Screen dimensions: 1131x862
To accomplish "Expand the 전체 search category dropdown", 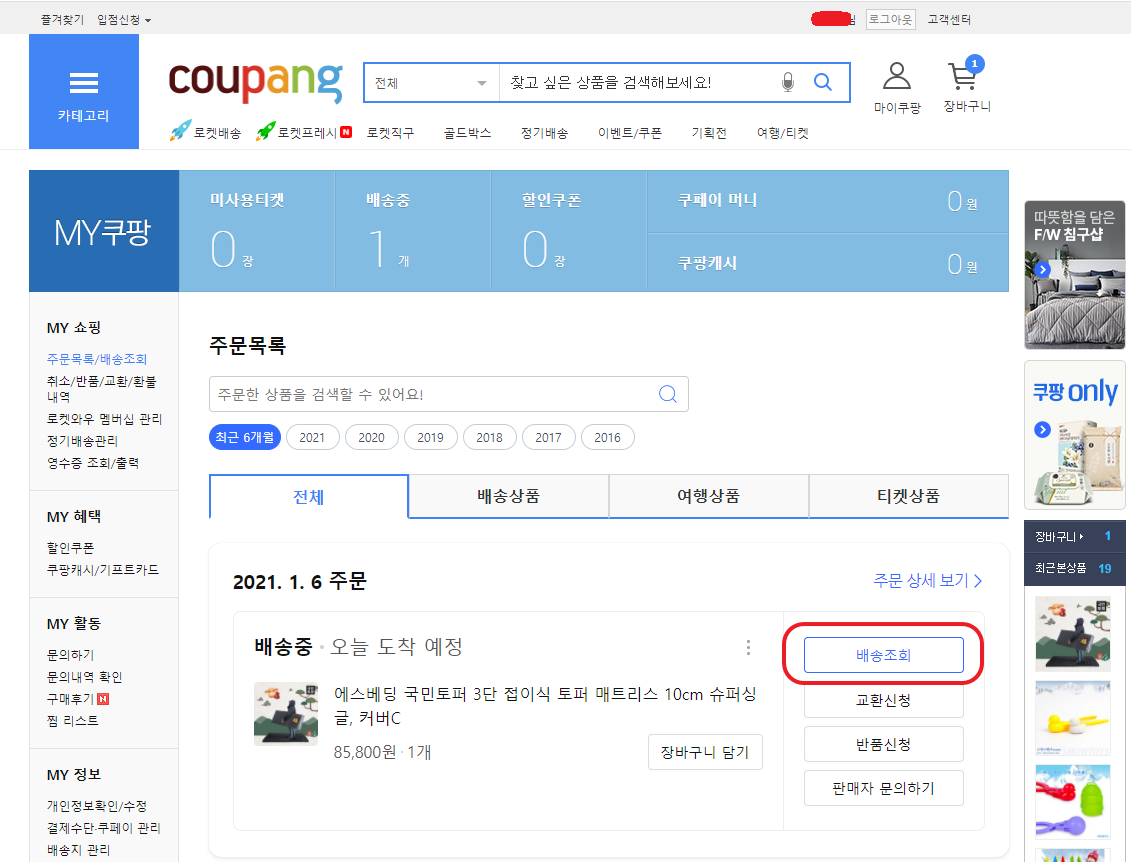I will pyautogui.click(x=431, y=83).
